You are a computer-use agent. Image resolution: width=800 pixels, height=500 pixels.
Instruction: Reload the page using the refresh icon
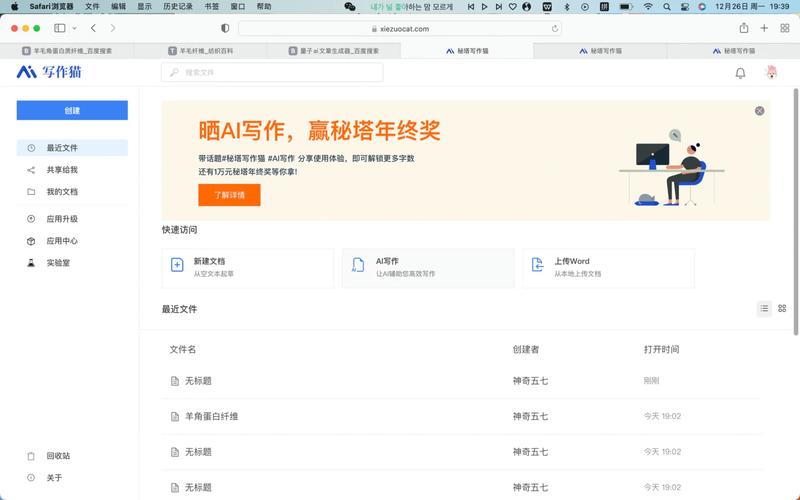click(x=555, y=29)
